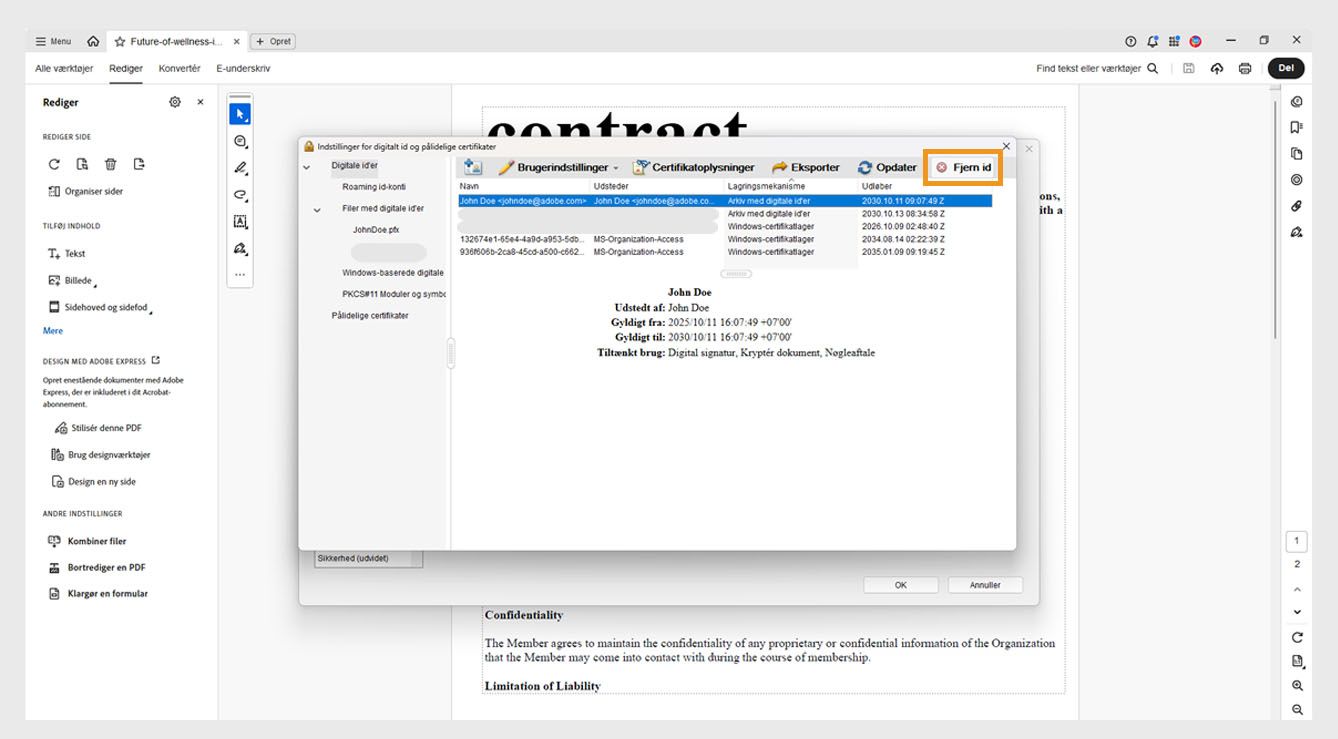Open Rediger panel settings gear
Image resolution: width=1338 pixels, height=739 pixels.
175,102
